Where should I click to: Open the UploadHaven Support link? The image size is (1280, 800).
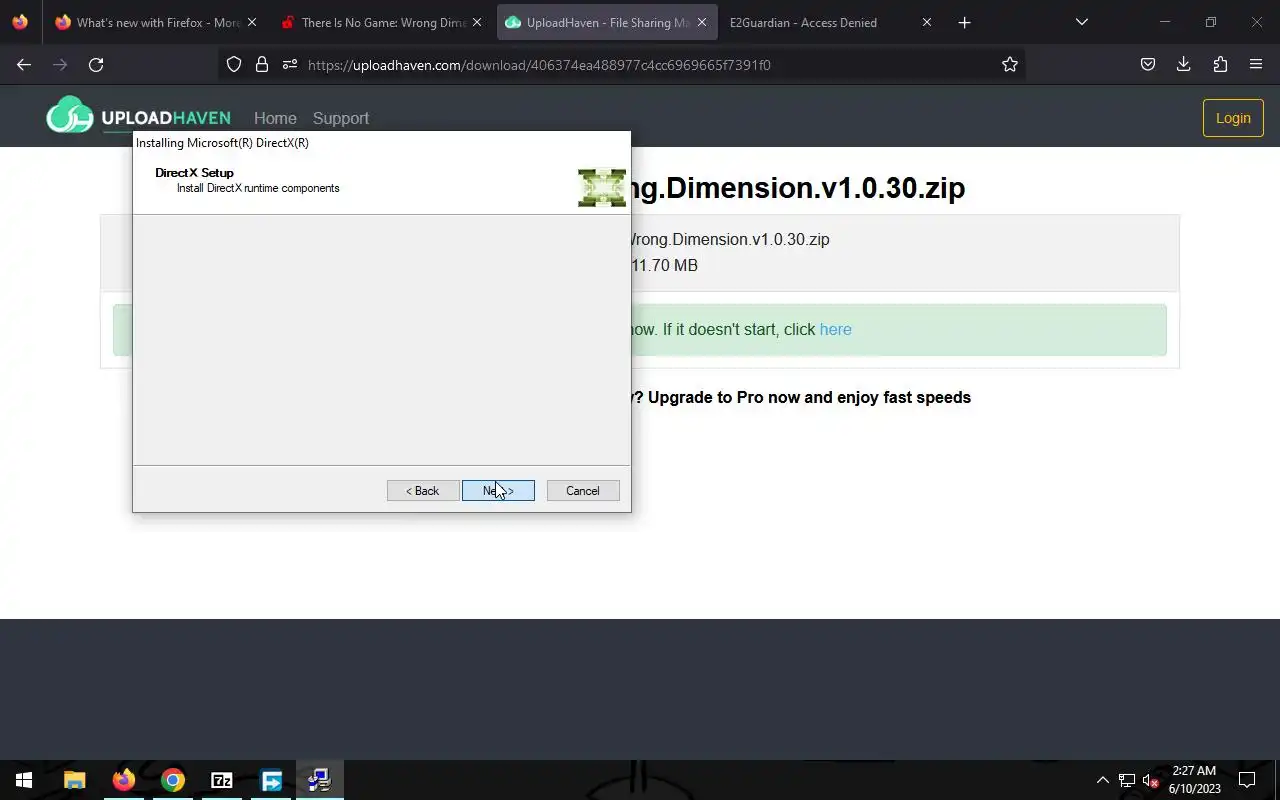341,118
